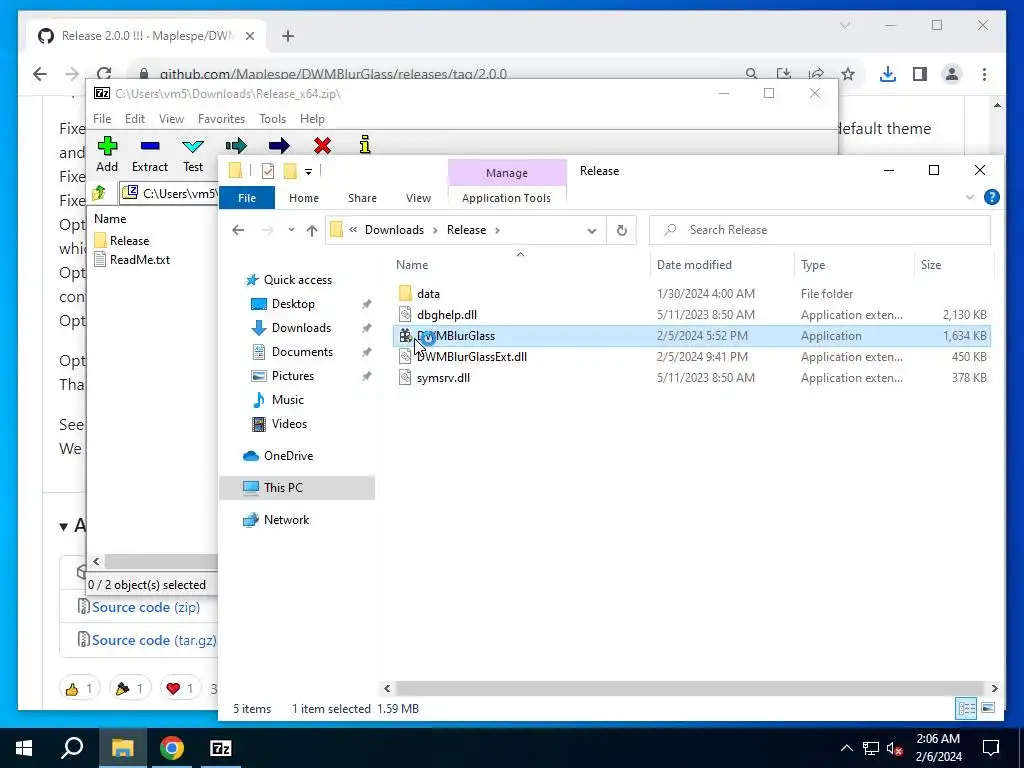Expand Customize Quick Access Toolbar dropdown
This screenshot has width=1024, height=768.
tap(308, 172)
